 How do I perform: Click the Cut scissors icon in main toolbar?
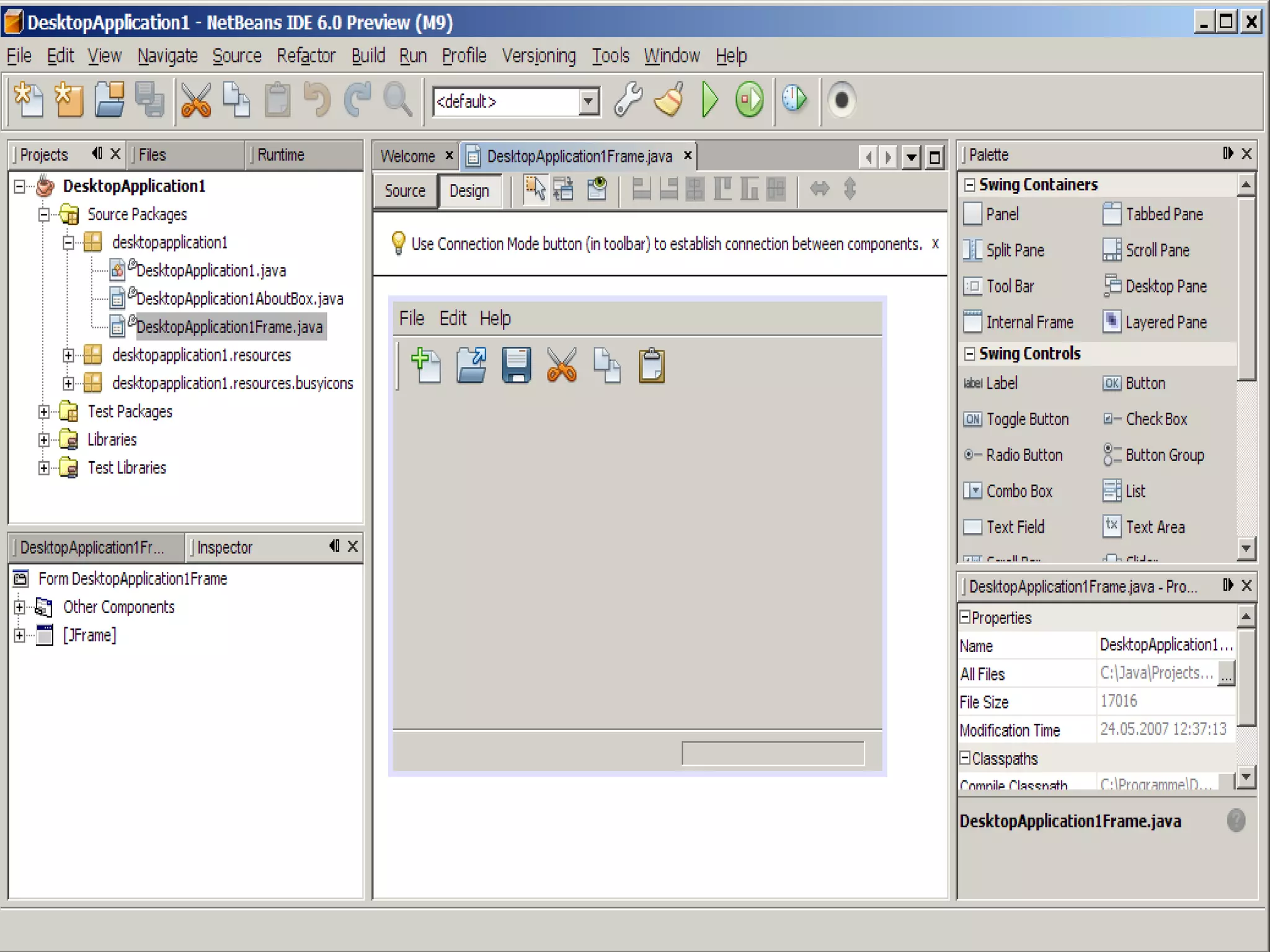[x=196, y=100]
